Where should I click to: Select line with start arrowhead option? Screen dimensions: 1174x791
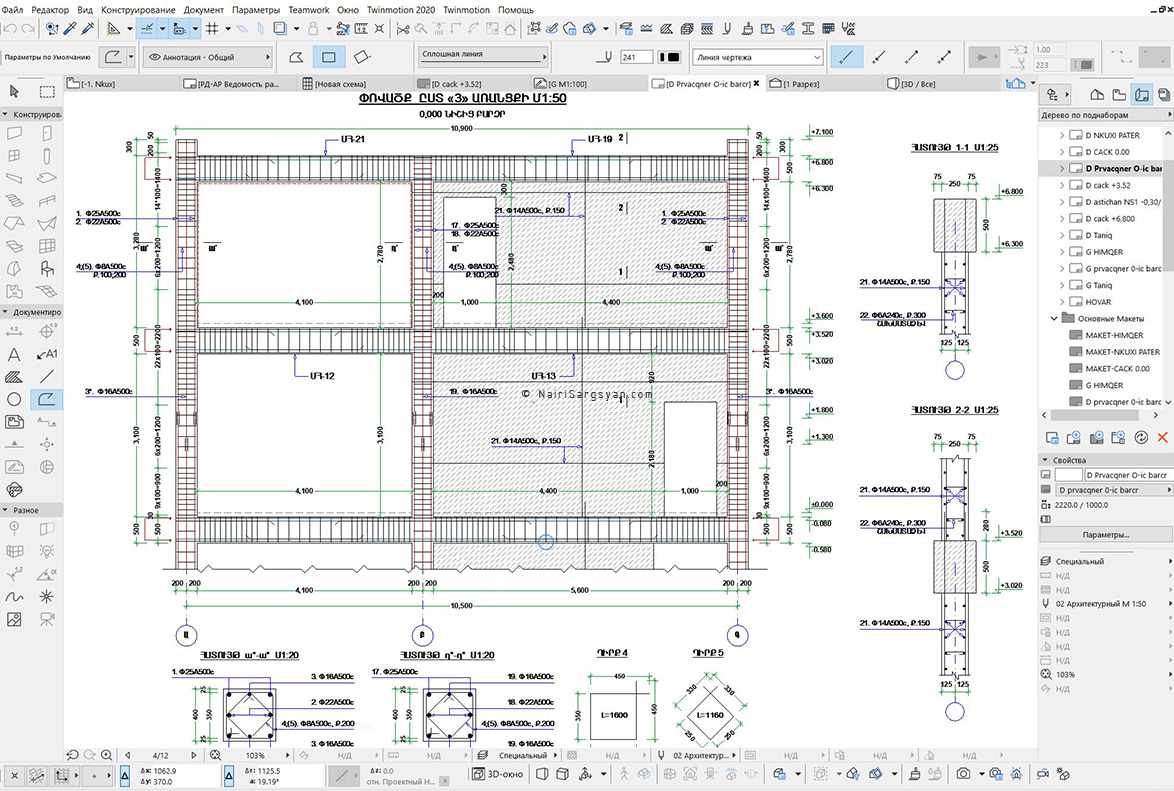879,57
